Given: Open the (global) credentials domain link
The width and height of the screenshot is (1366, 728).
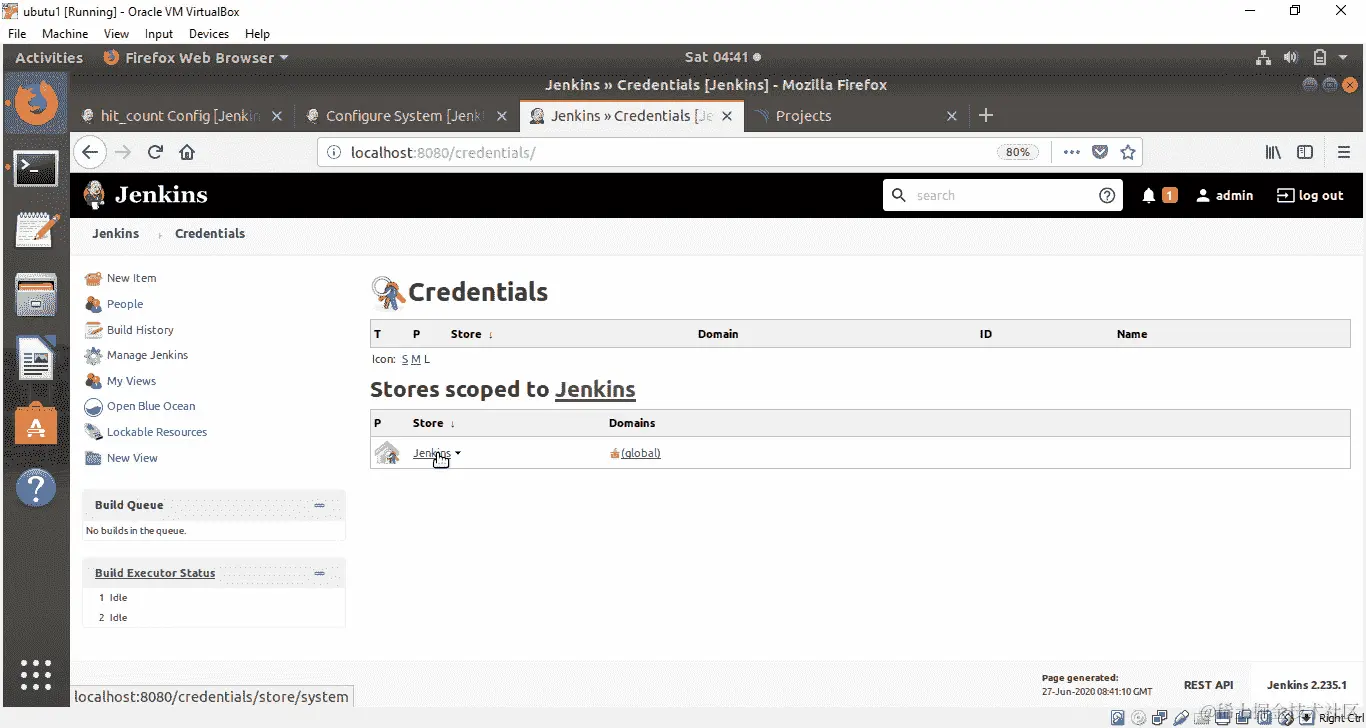Looking at the screenshot, I should click(x=640, y=452).
